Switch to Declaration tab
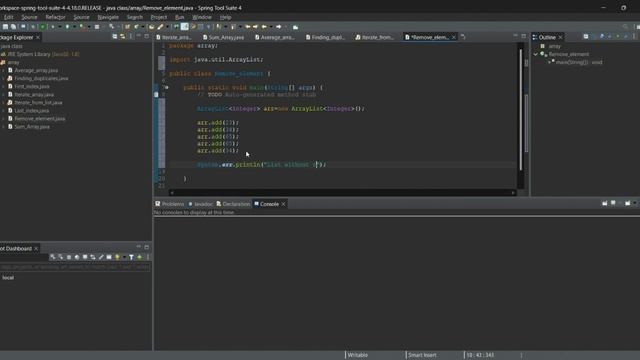Image resolution: width=640 pixels, height=360 pixels. tap(233, 204)
